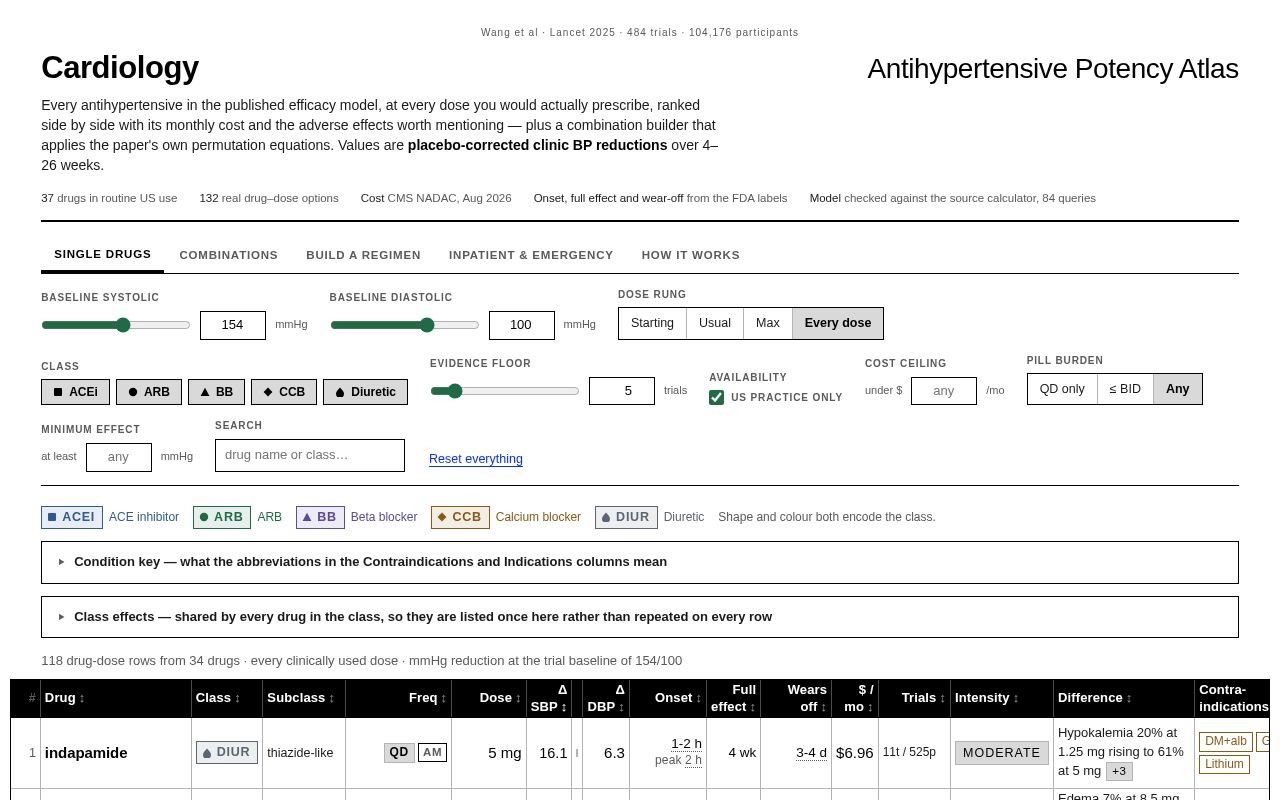Click the Lithium contraindication tag

(x=1224, y=764)
